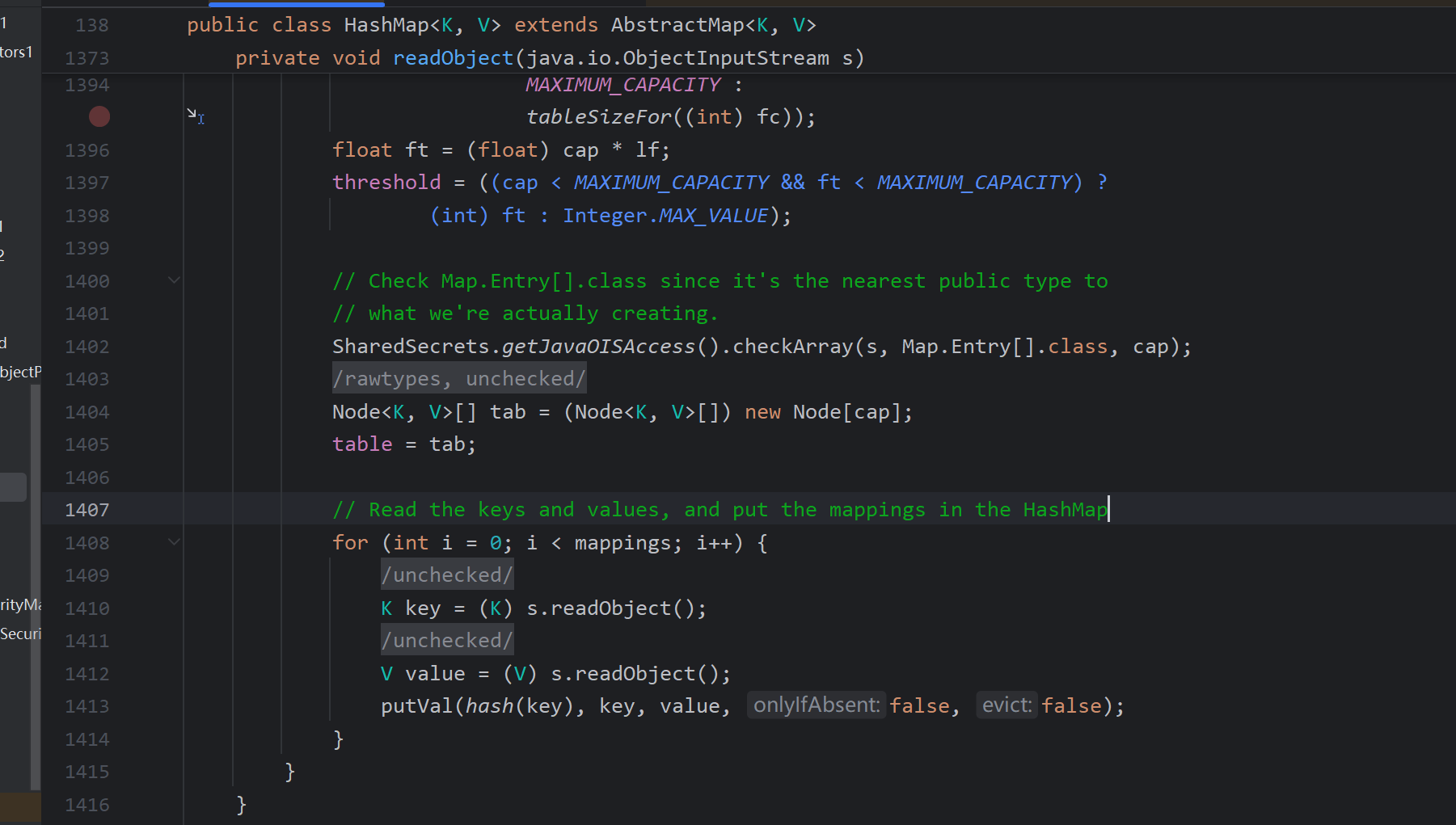Expand the folded '/rawtypes, unchecked/' annotation
Viewport: 1456px width, 825px height.
459,379
